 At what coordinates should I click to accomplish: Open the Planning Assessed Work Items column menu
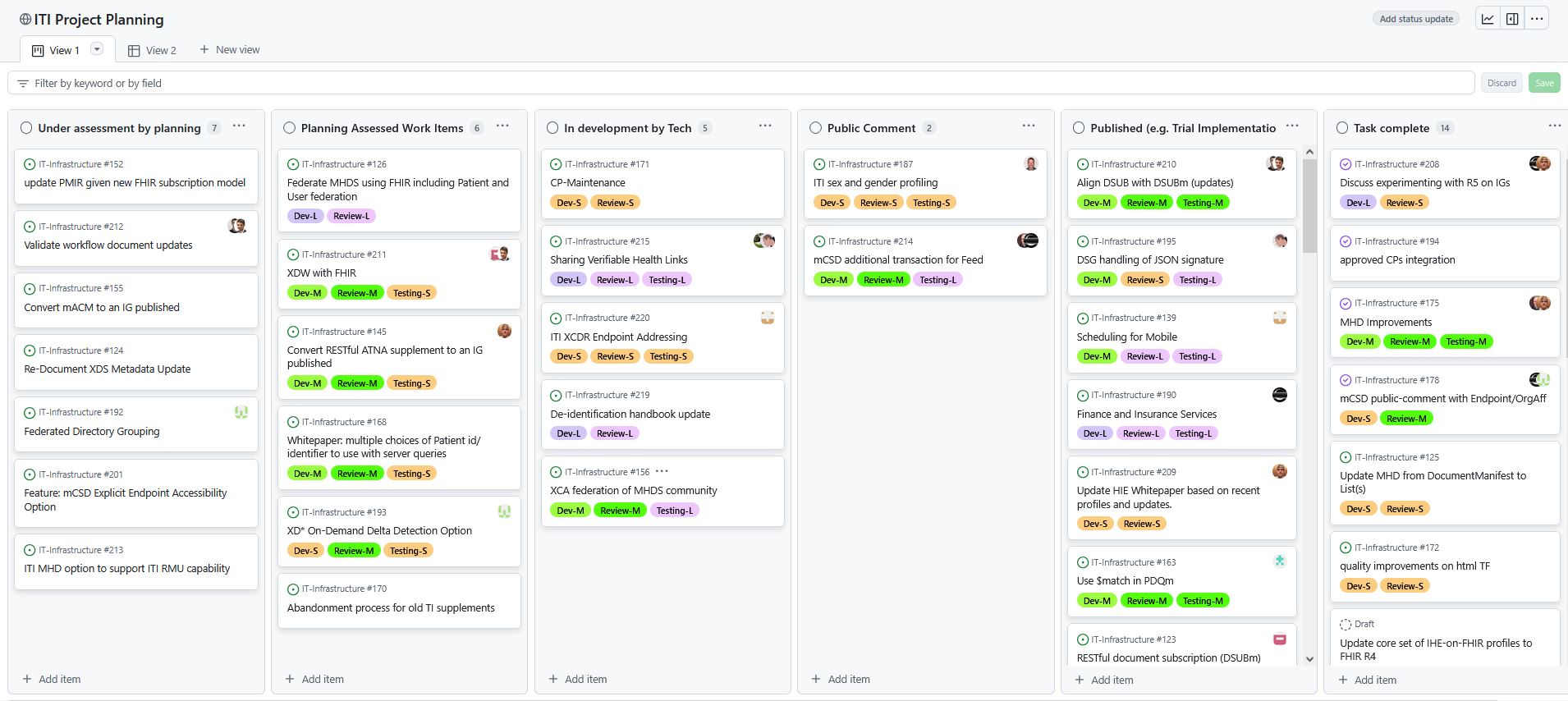click(502, 126)
